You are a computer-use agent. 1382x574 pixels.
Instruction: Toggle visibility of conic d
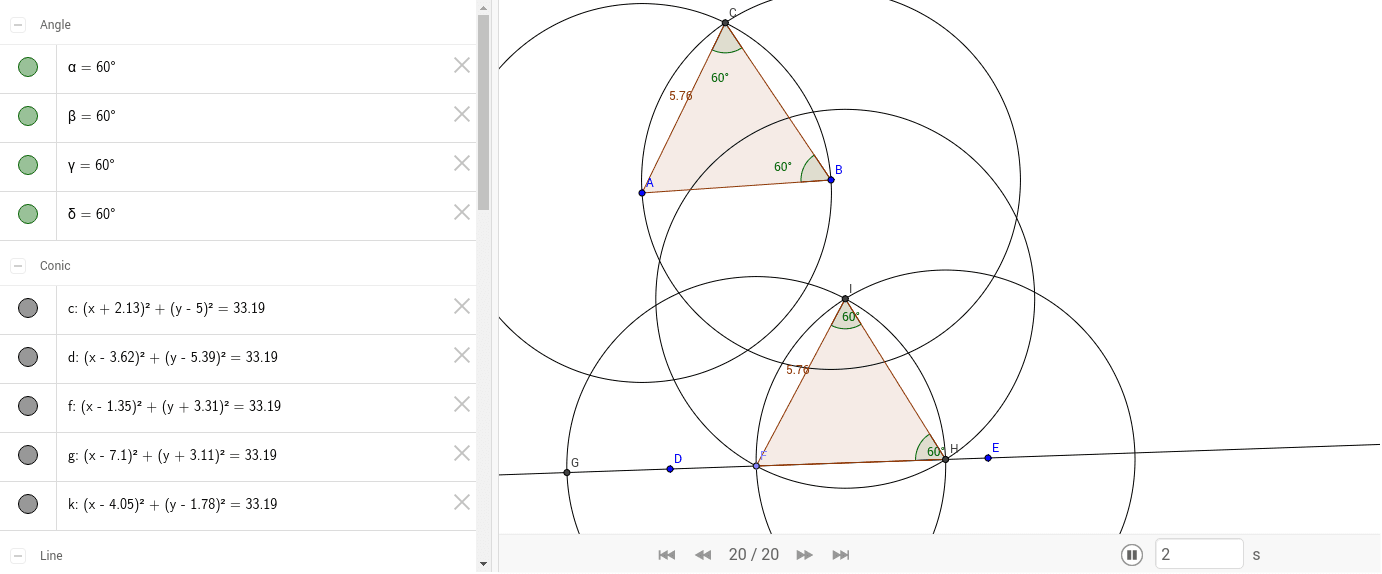tap(28, 357)
